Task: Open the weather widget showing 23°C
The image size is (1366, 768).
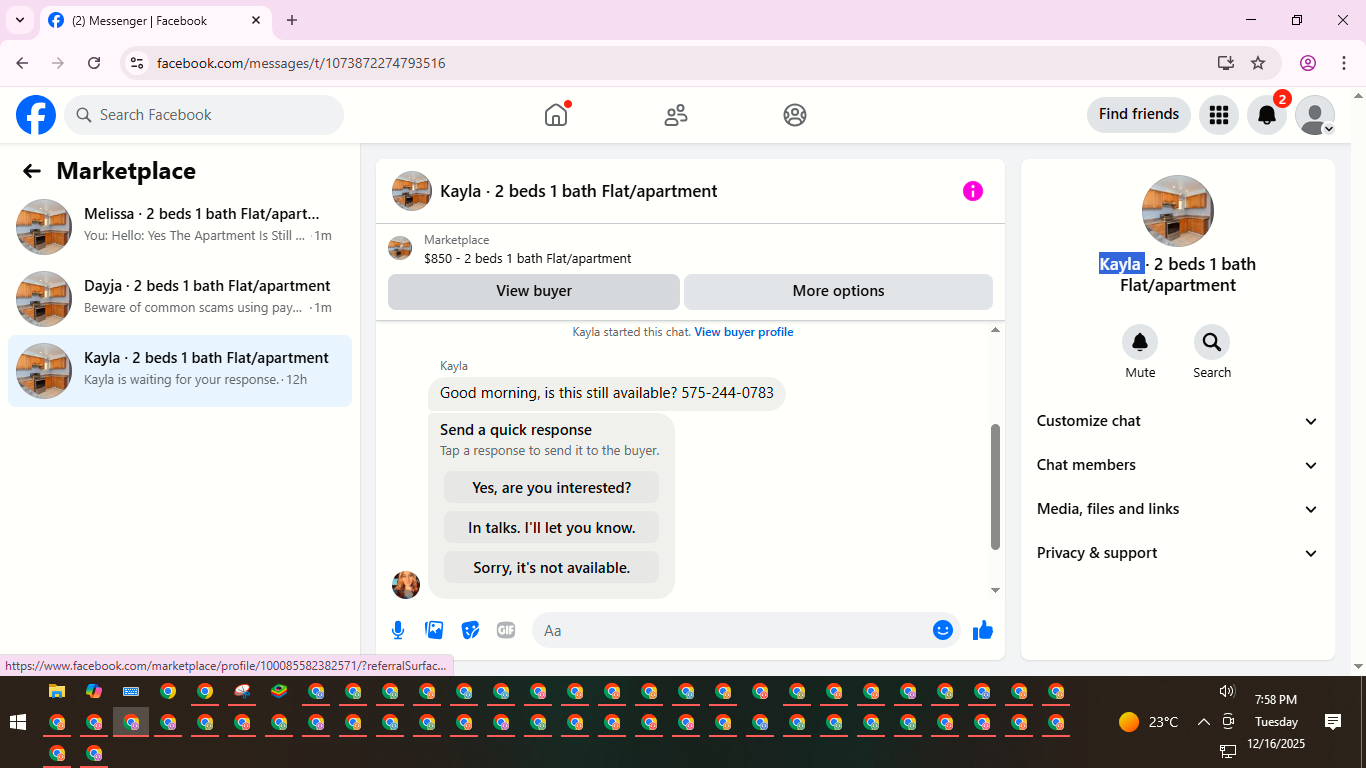Action: [1149, 722]
